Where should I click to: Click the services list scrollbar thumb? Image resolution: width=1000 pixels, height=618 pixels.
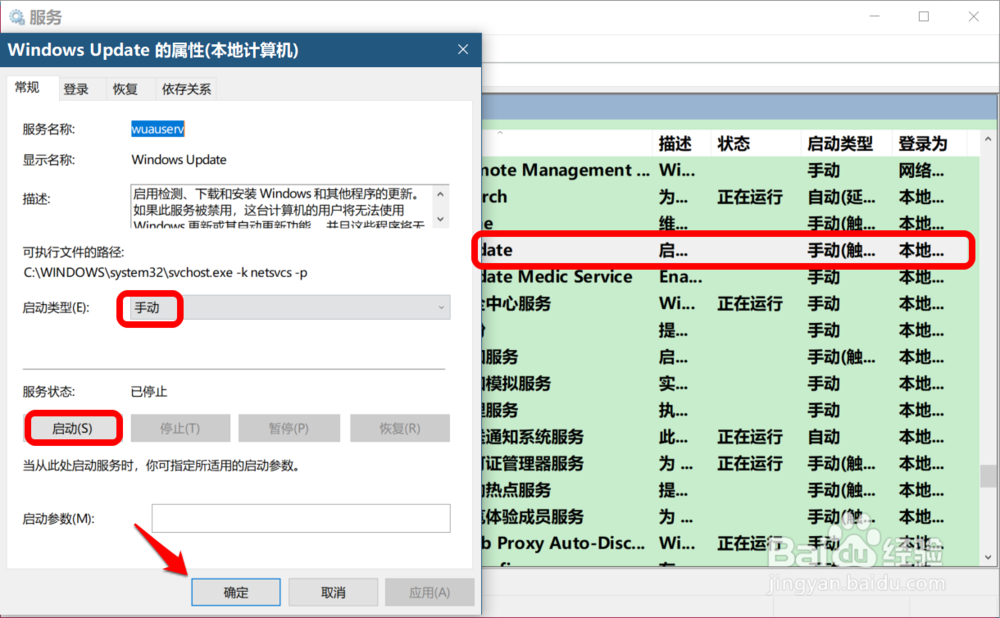click(x=988, y=476)
